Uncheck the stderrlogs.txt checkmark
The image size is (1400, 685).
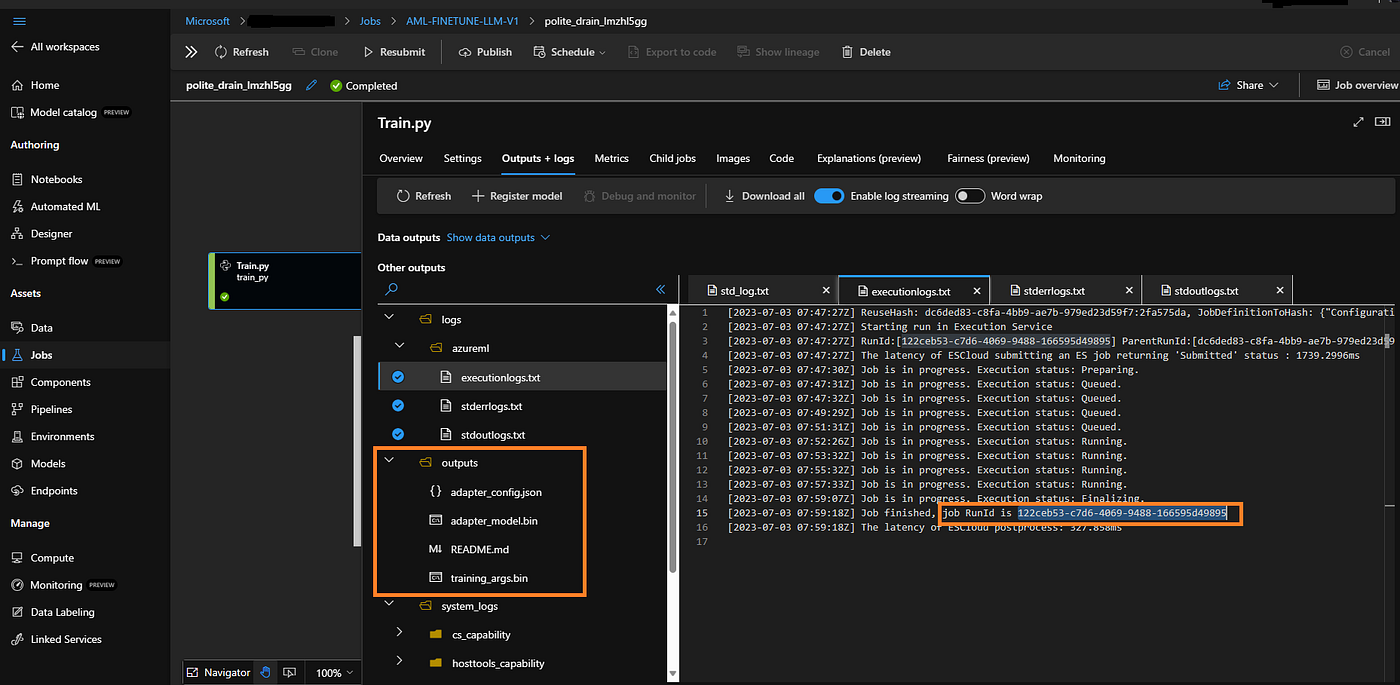(398, 405)
